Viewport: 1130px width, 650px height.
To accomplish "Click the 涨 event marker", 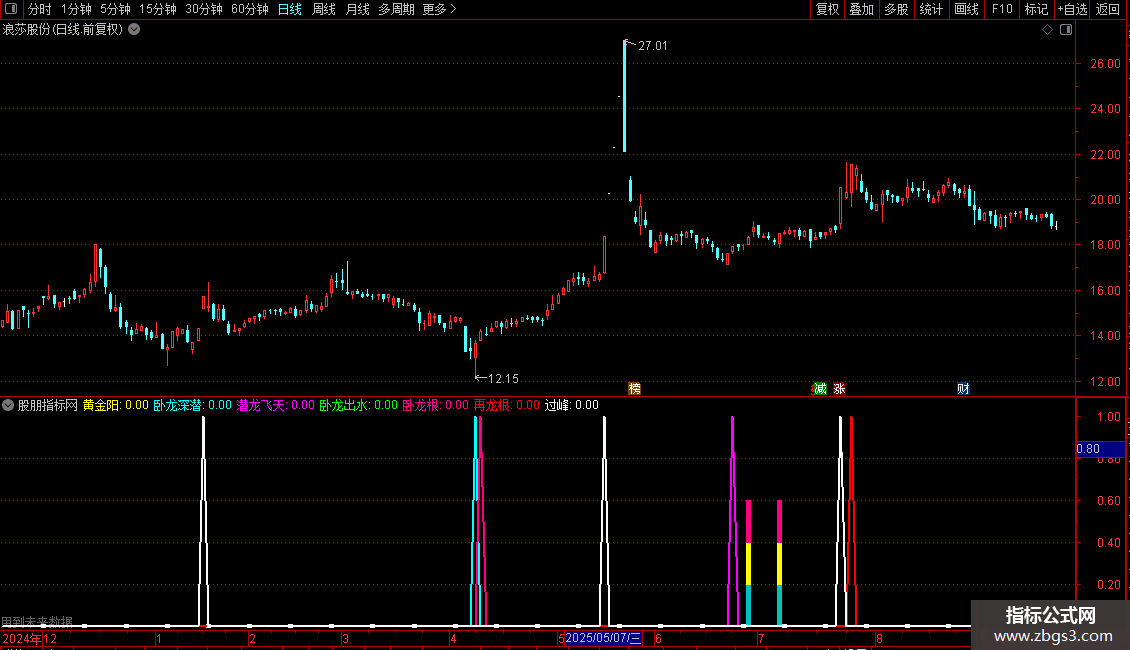I will pyautogui.click(x=839, y=388).
